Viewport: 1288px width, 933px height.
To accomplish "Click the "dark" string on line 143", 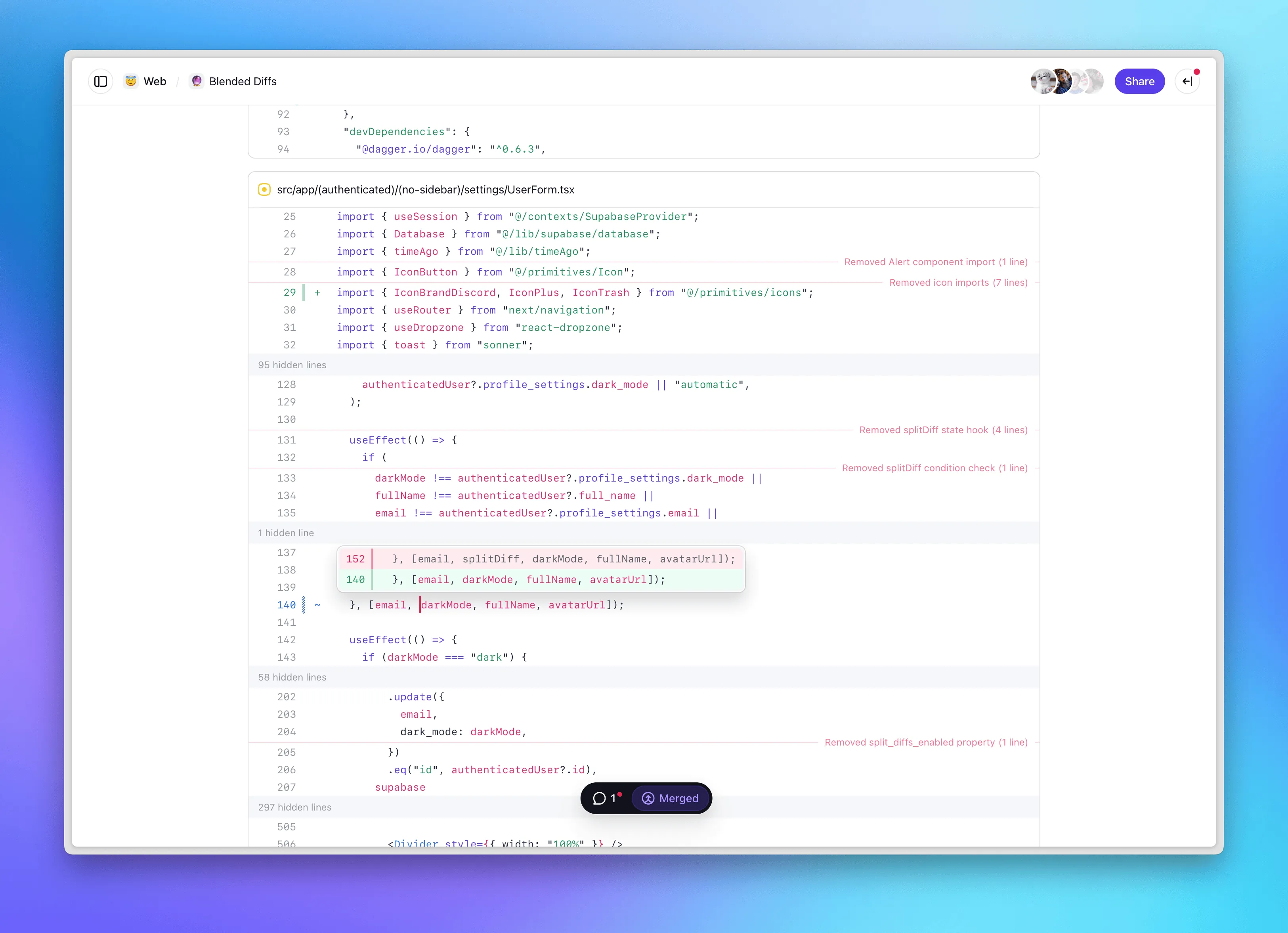I will [489, 658].
